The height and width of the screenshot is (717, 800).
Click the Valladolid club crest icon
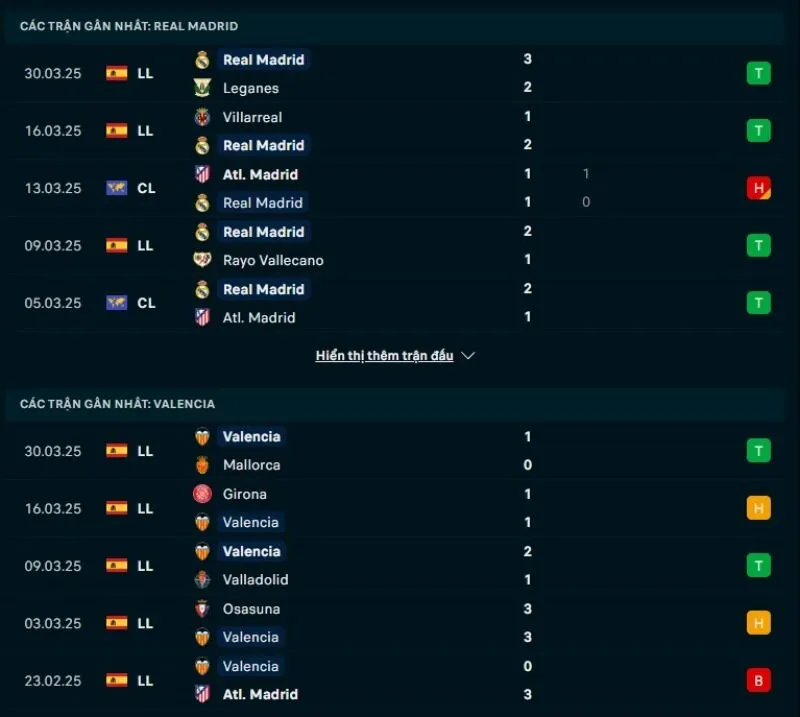[202, 580]
